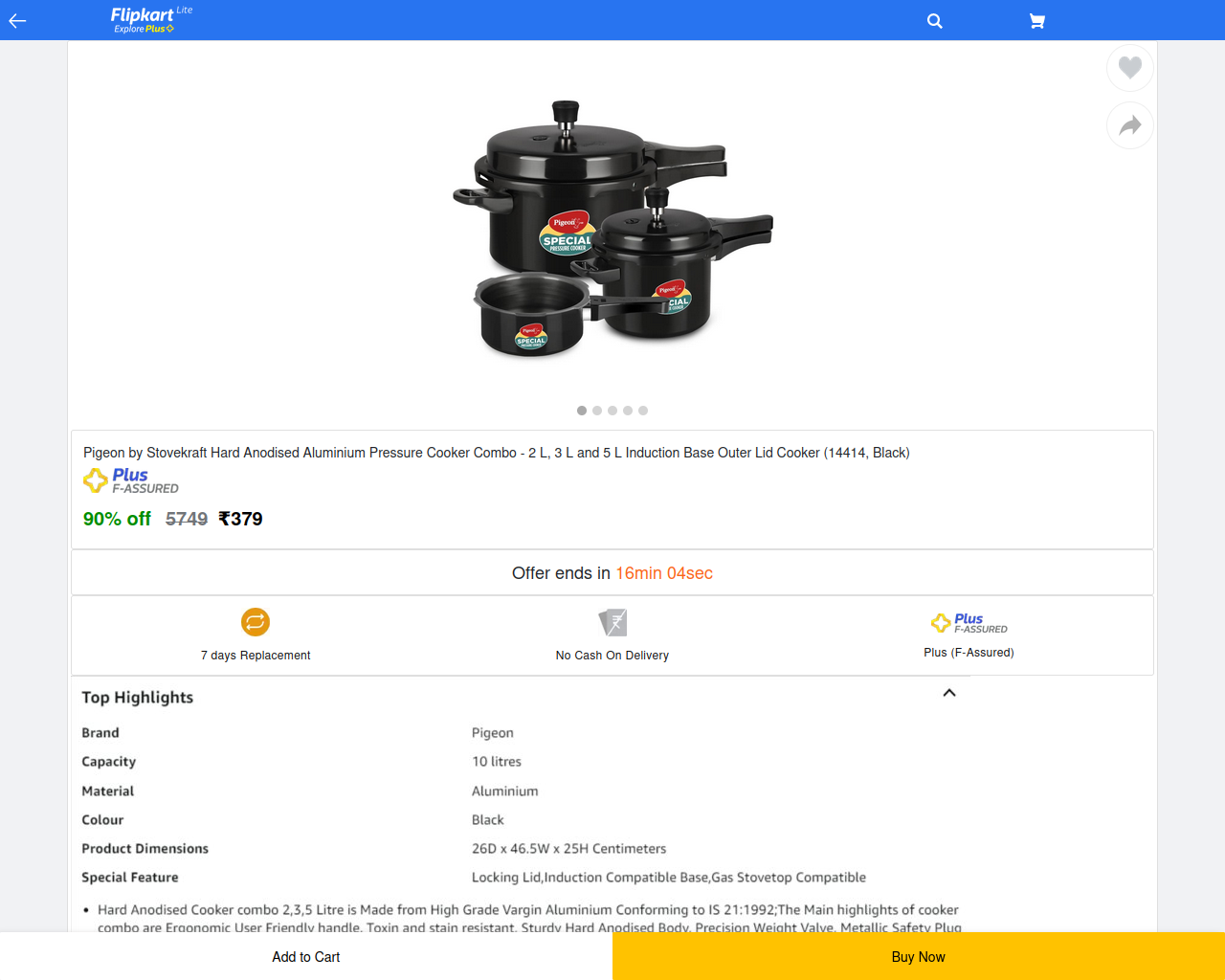Click the Explore Plus link under logo
This screenshot has height=980, width=1225.
(x=144, y=29)
